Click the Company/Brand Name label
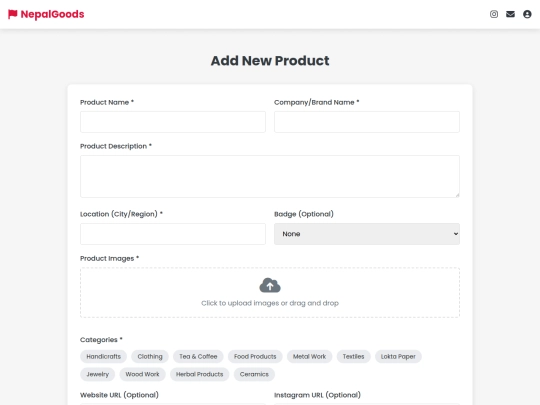The image size is (540, 405). point(316,102)
